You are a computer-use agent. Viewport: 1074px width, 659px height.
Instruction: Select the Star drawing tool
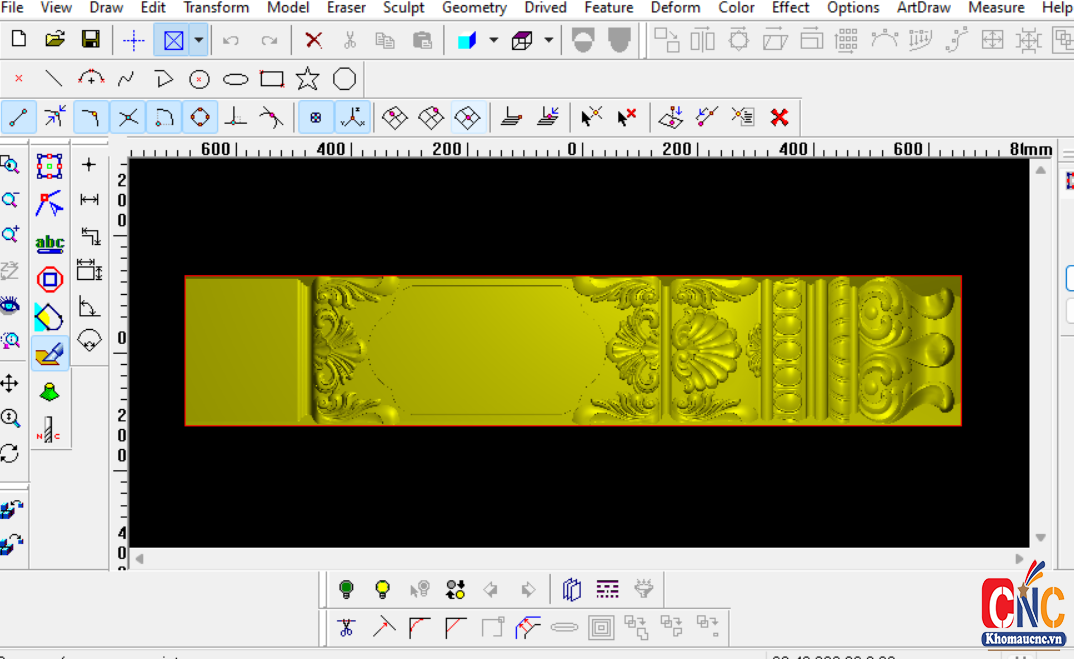click(x=307, y=78)
